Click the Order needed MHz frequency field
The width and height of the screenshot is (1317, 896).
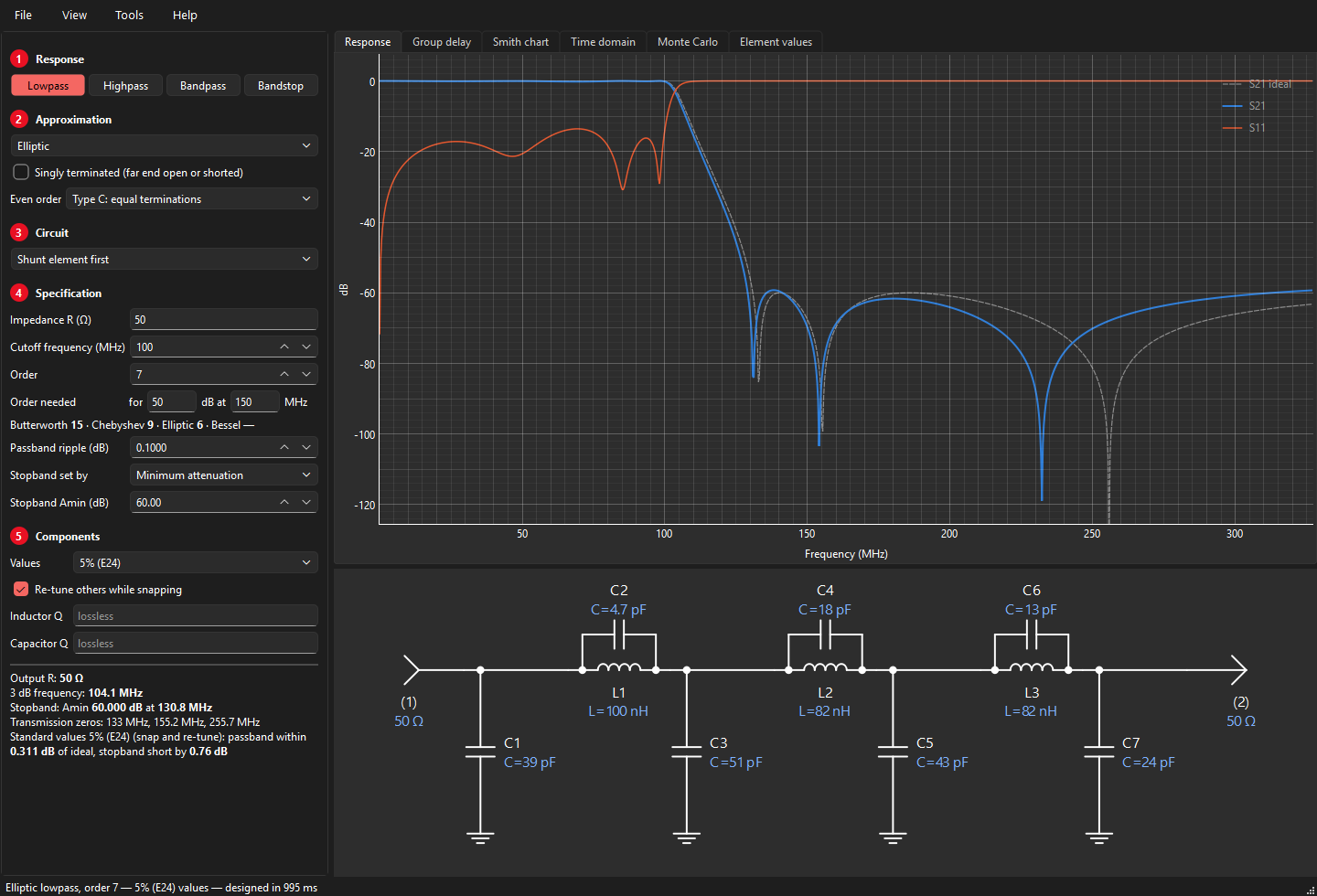[255, 402]
